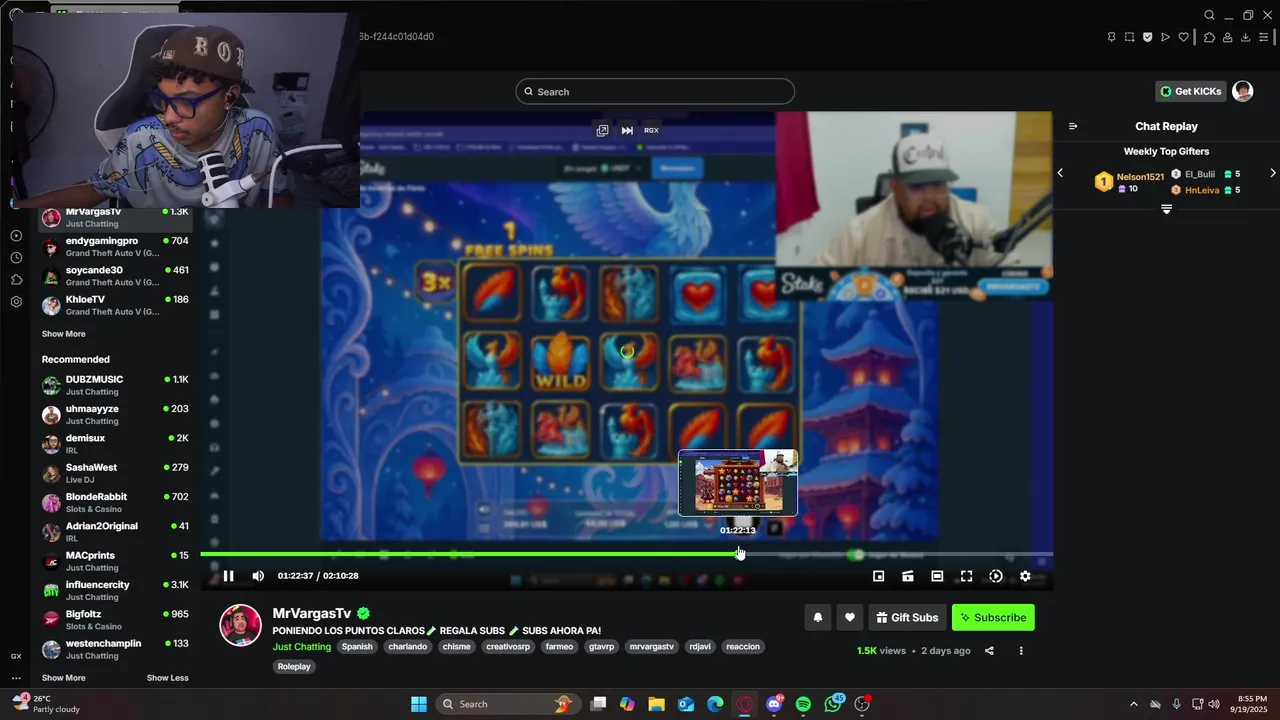Open demisux recommended channel
The width and height of the screenshot is (1280, 720).
(114, 444)
